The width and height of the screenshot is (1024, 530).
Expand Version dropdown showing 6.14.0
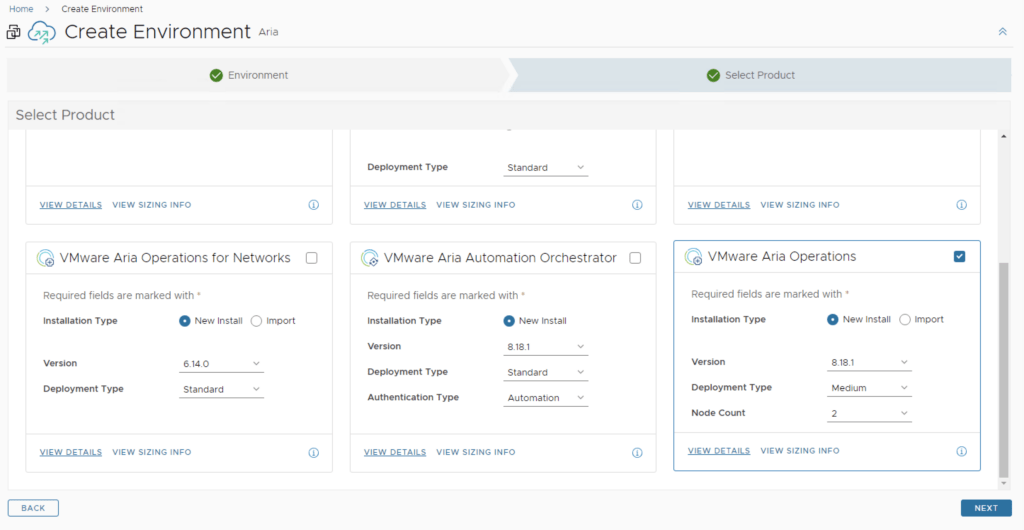tap(221, 364)
